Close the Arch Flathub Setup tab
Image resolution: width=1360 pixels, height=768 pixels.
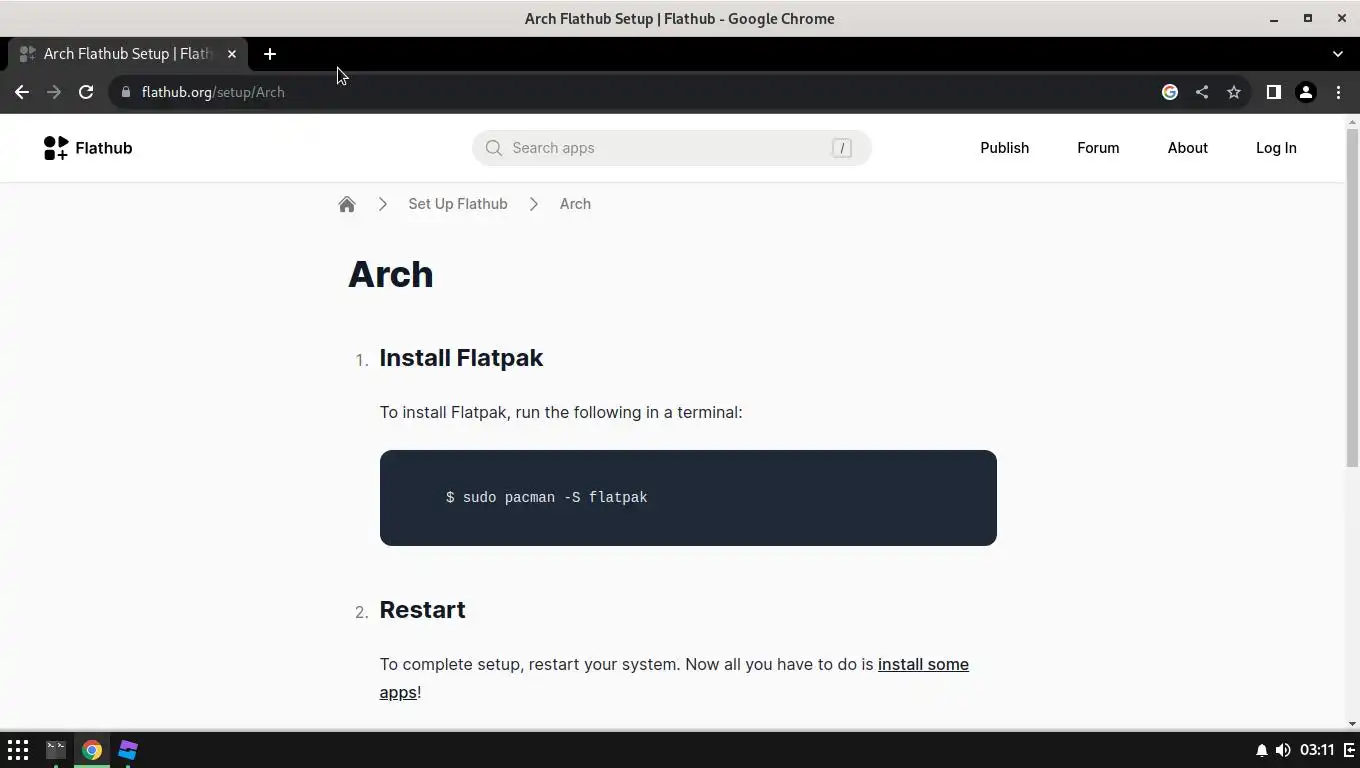tap(232, 54)
